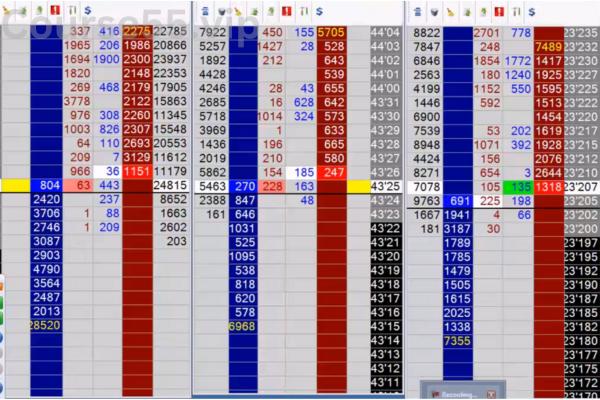Click the highlighted offer size 5705
600x400 pixels.
pyautogui.click(x=332, y=33)
